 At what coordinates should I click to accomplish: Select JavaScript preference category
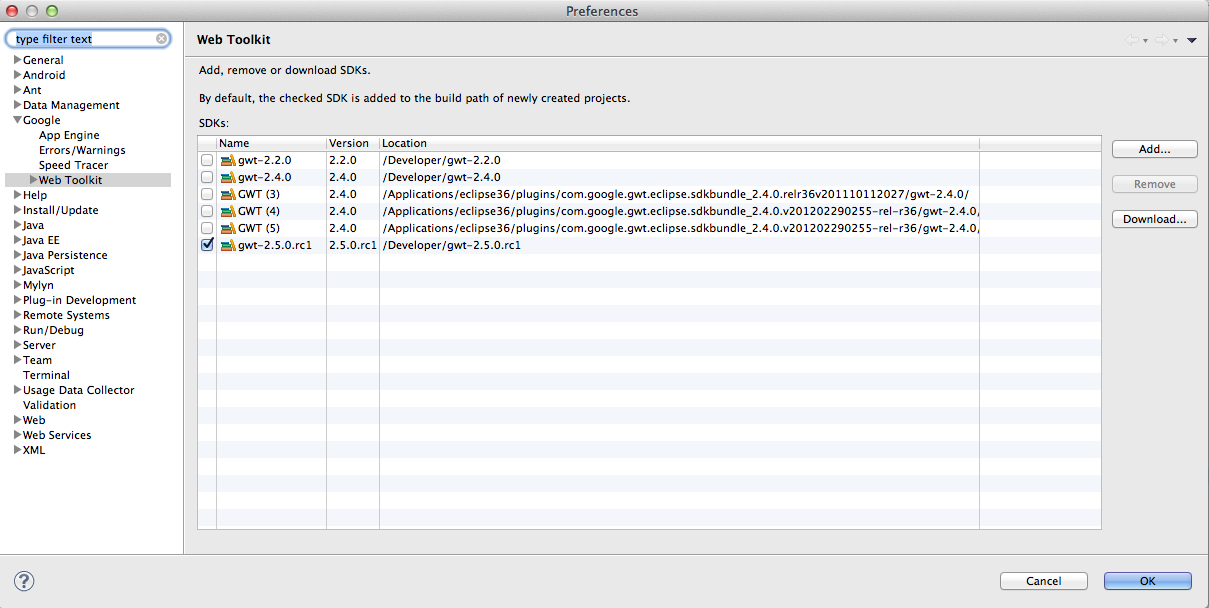pos(49,270)
